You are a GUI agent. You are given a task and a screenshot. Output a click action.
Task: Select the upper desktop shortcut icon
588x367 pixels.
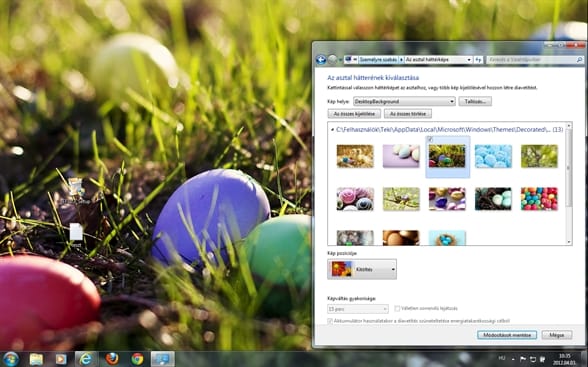pyautogui.click(x=75, y=190)
